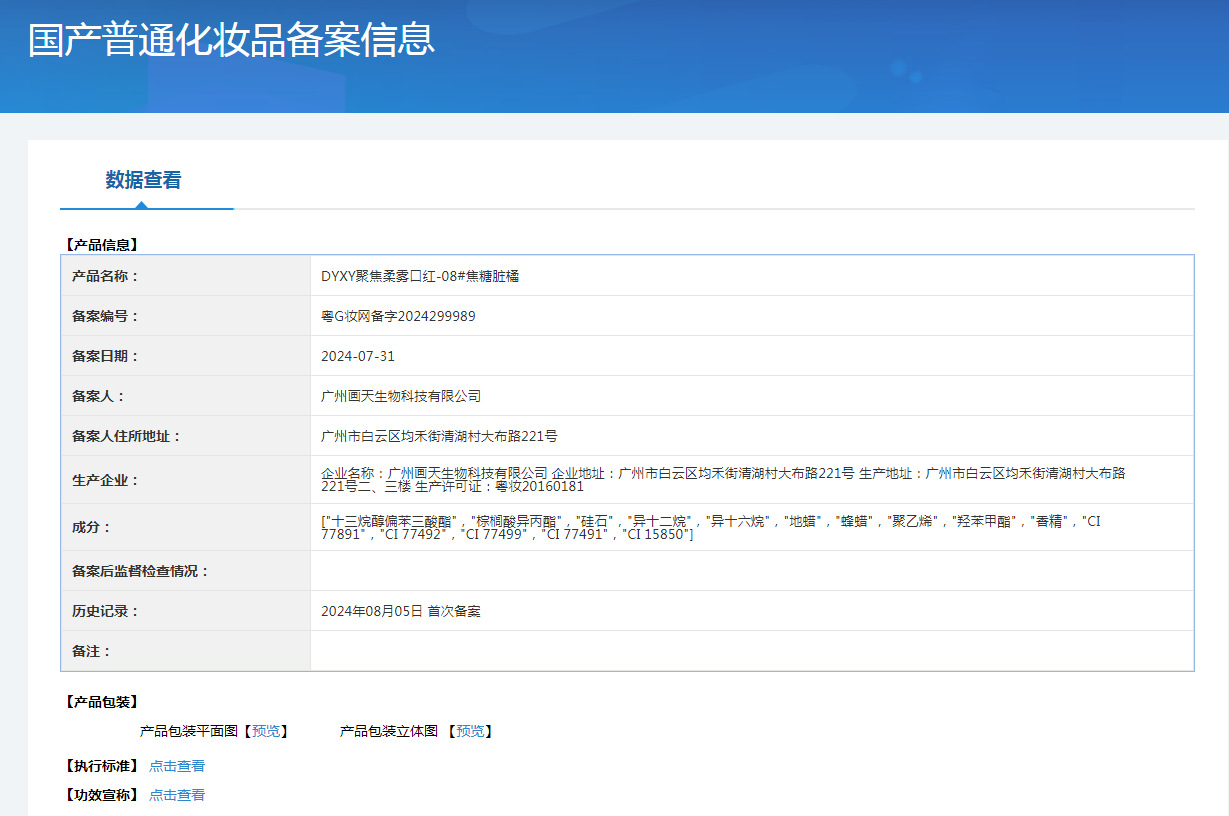This screenshot has height=816, width=1229.
Task: Click the 备案人 row label
Action: pyautogui.click(x=99, y=396)
